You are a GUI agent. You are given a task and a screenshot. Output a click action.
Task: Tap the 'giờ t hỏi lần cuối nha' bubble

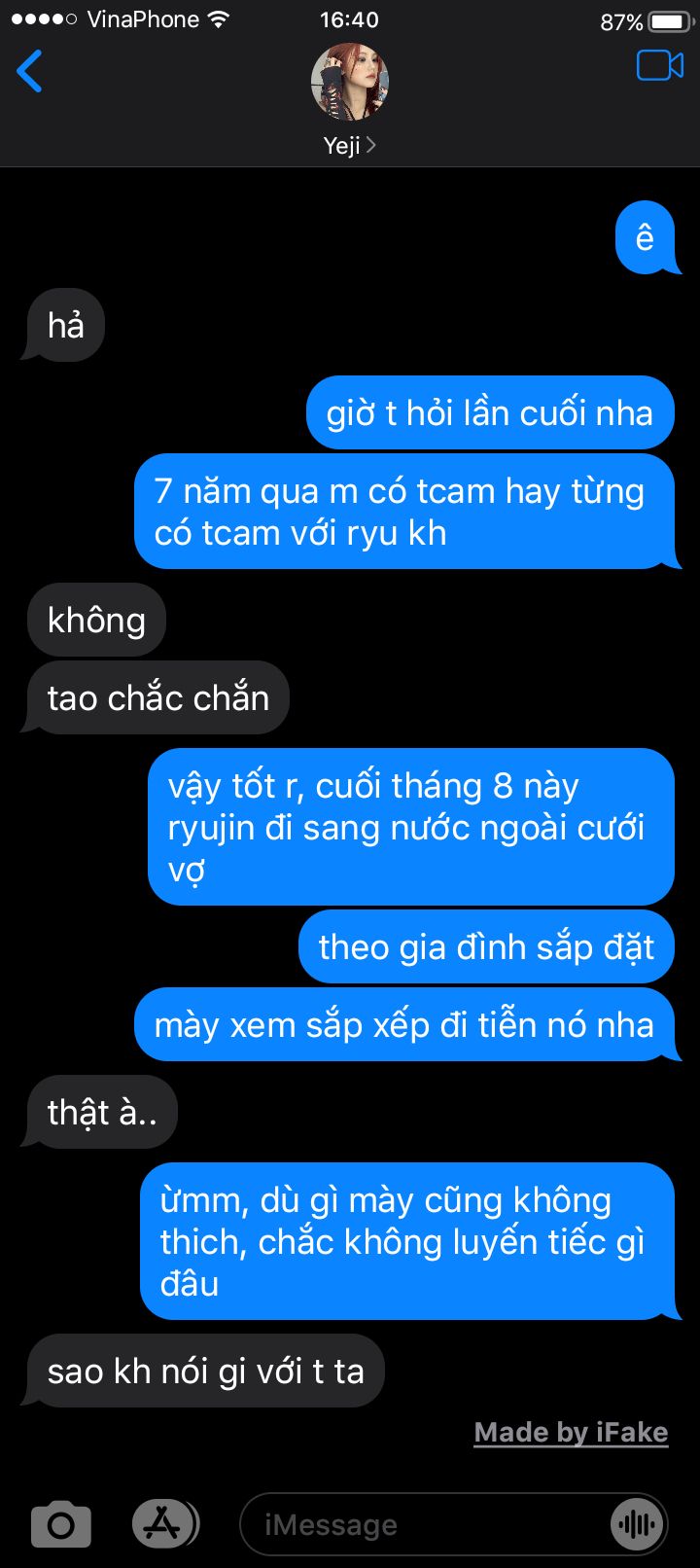[490, 412]
